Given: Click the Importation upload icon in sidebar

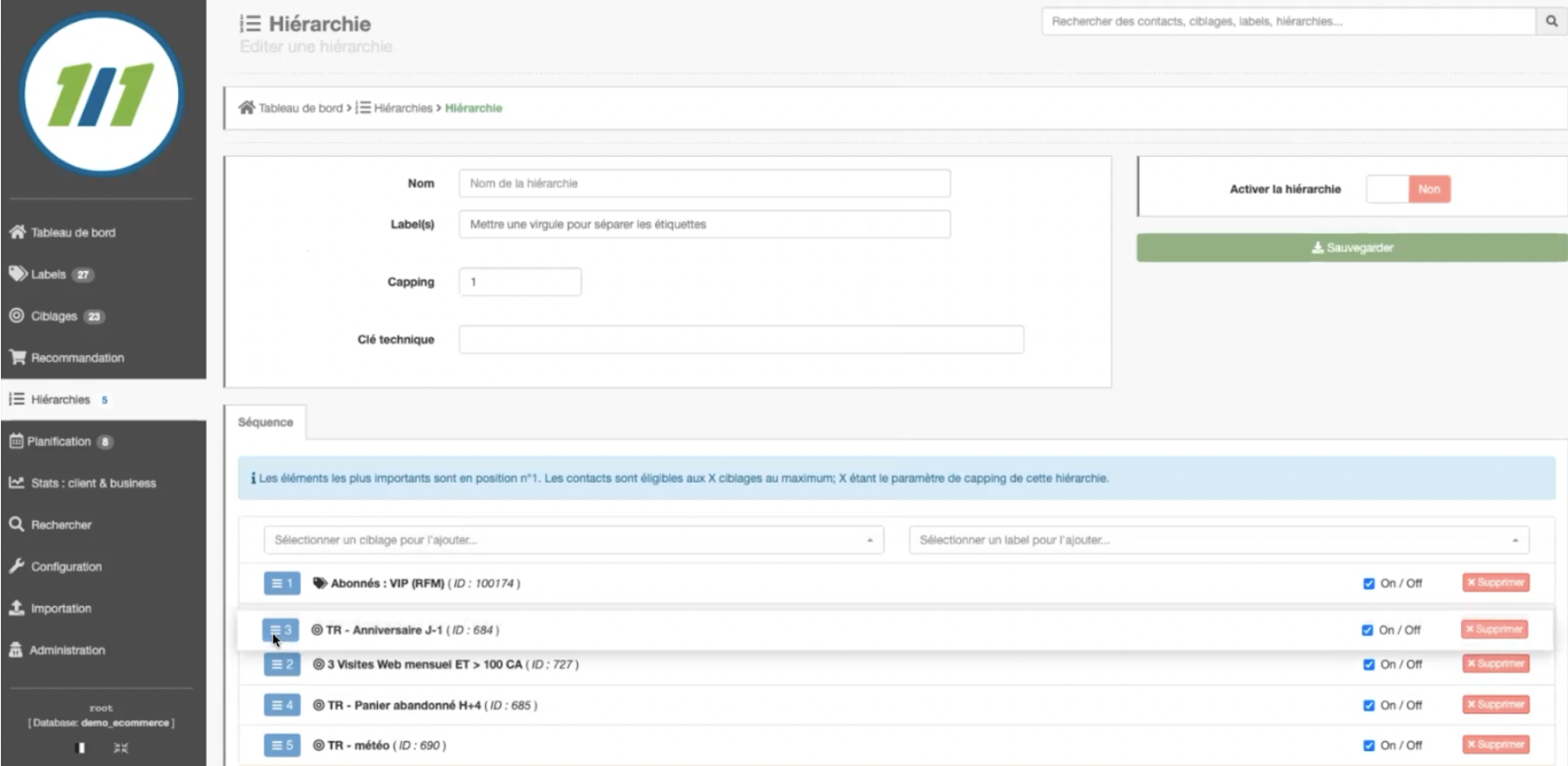Looking at the screenshot, I should click(x=17, y=607).
